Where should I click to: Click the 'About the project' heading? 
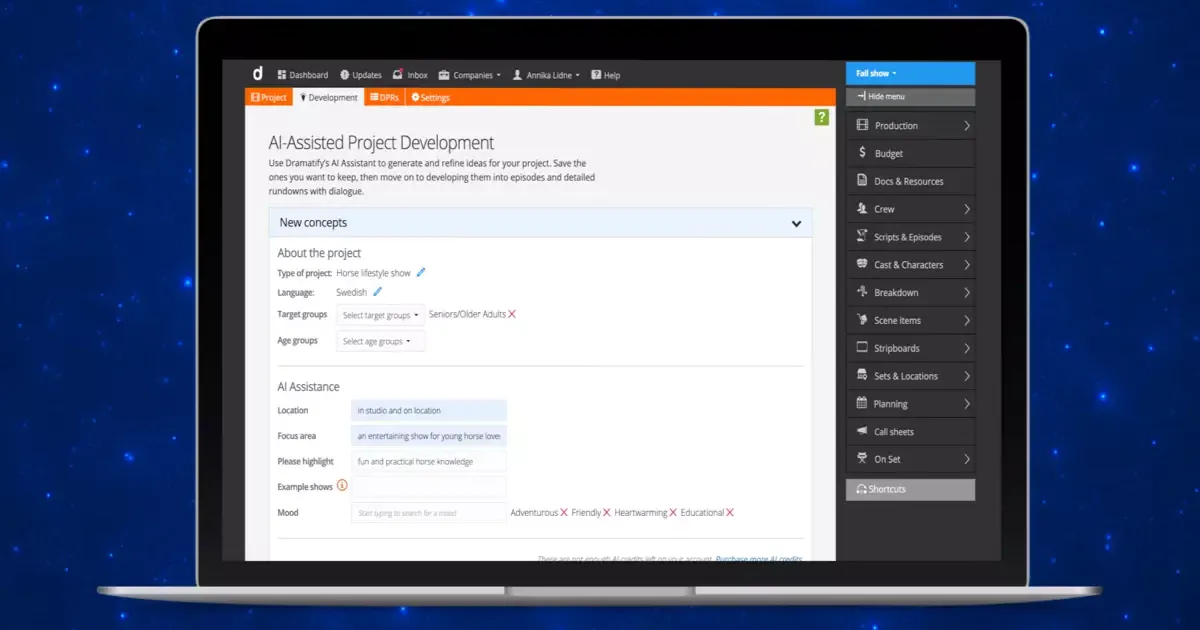319,253
